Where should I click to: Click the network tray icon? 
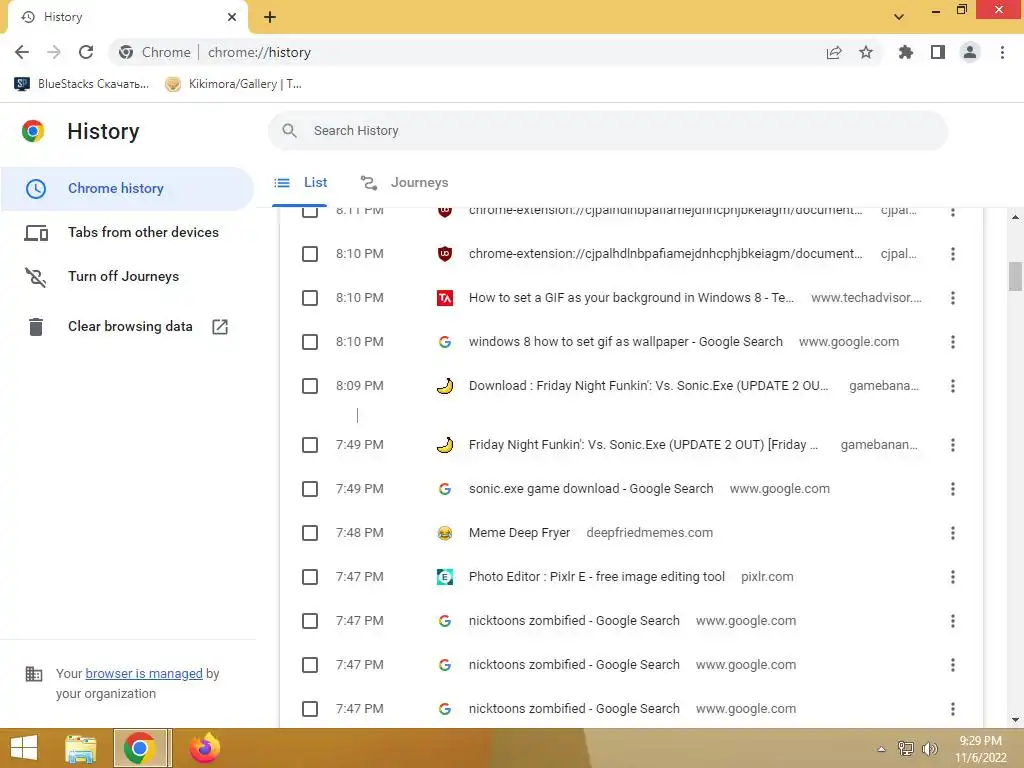906,749
